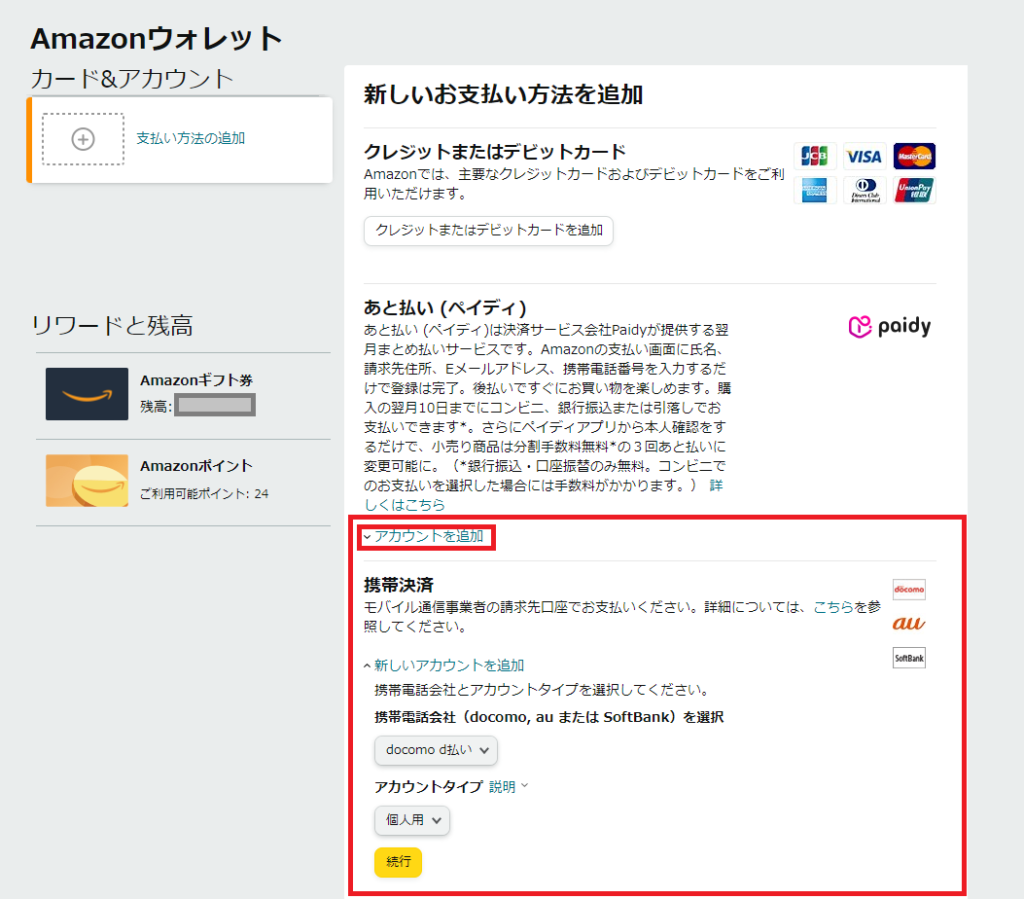Open the Amazonギフト券 card thumbnail
1024x899 pixels.
click(x=87, y=394)
